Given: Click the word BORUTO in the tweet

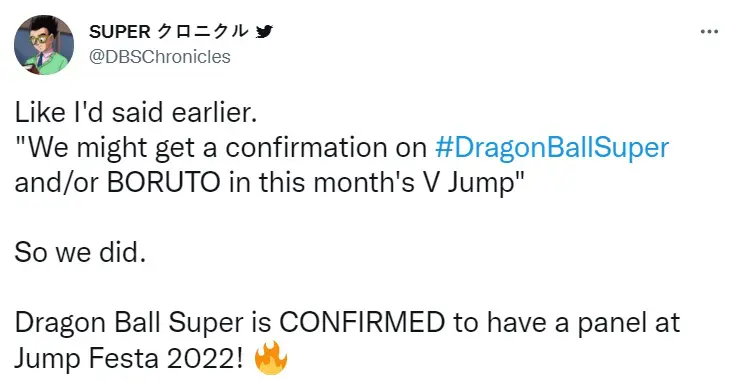Looking at the screenshot, I should 164,183.
